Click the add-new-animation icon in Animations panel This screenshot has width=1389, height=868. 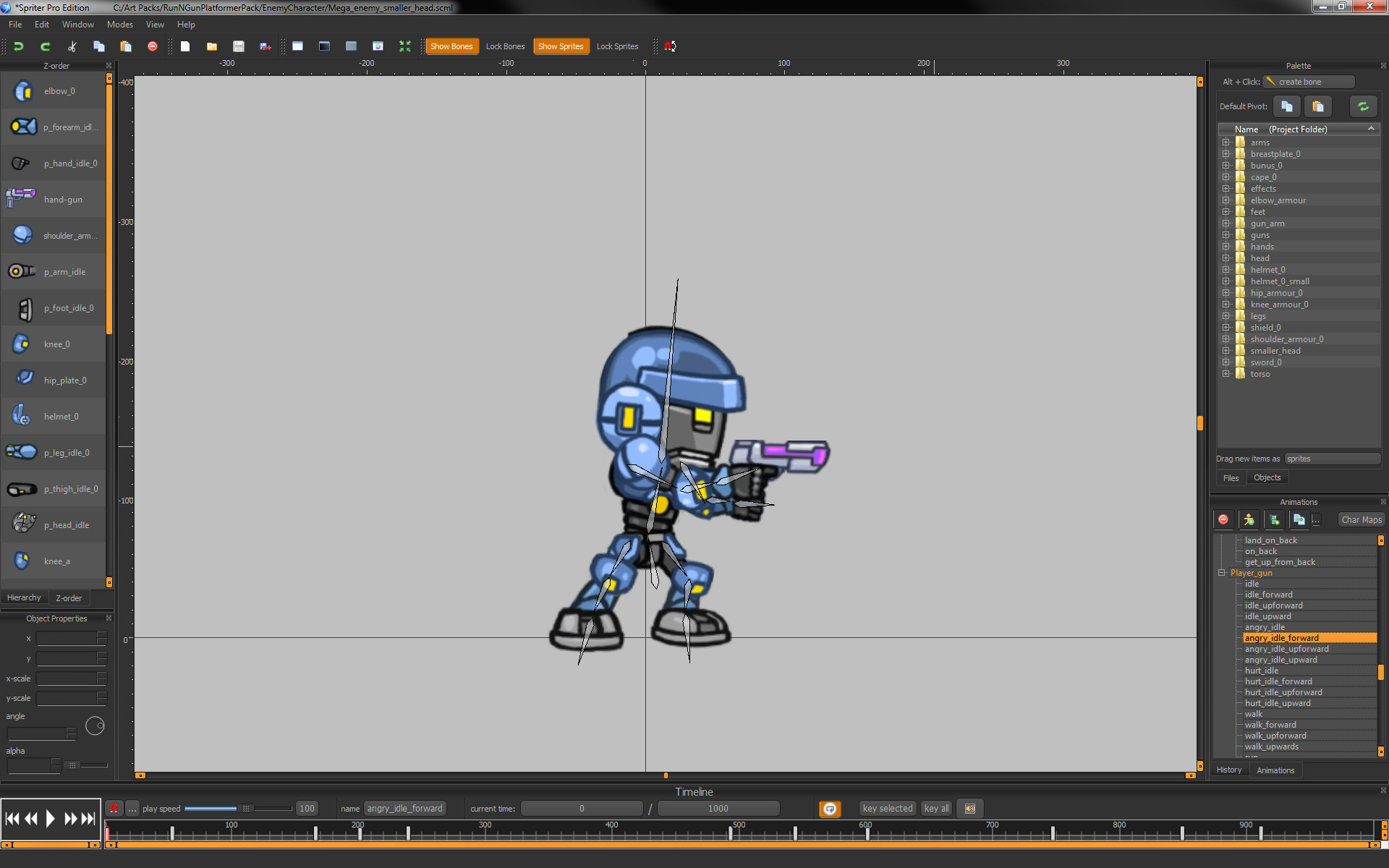1248,519
